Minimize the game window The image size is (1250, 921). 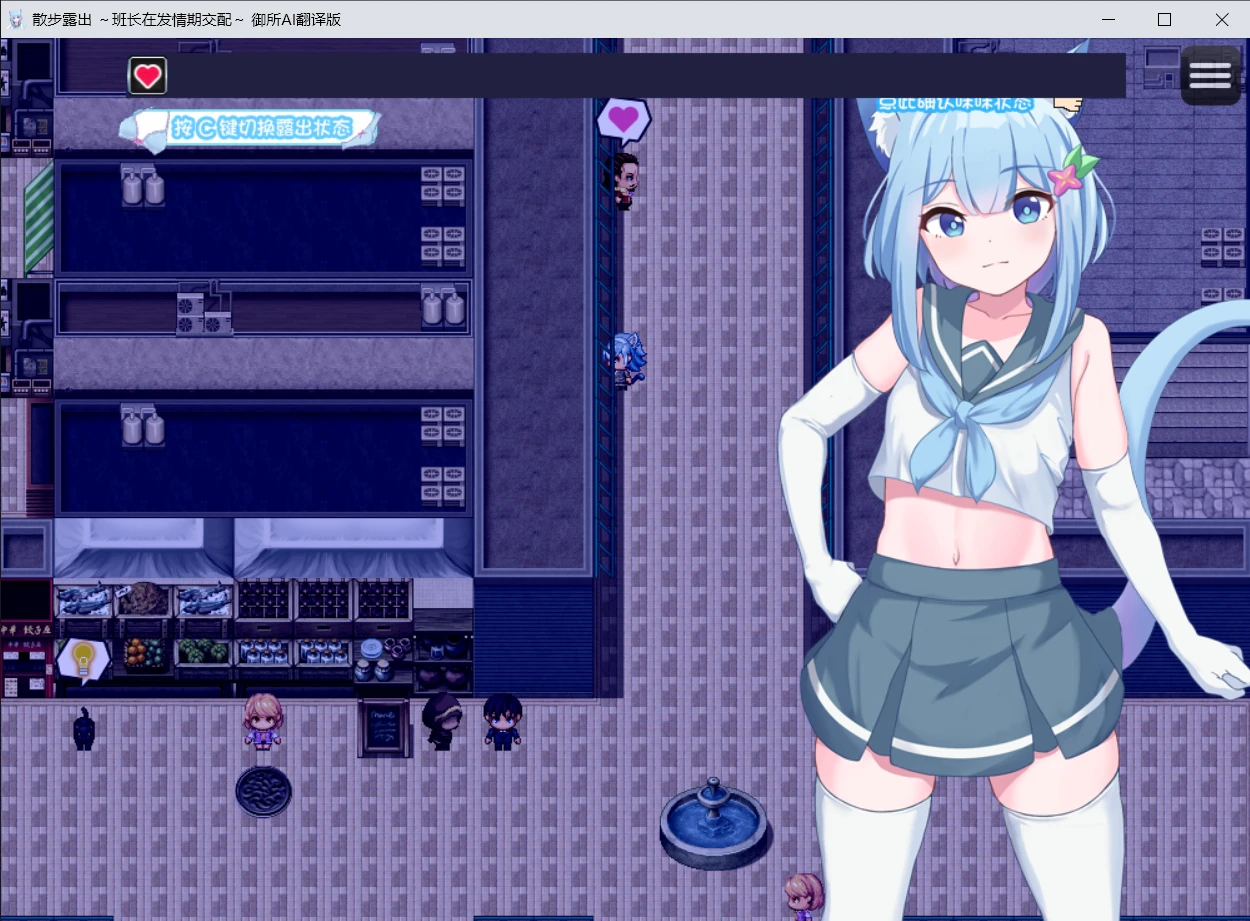click(x=1108, y=19)
